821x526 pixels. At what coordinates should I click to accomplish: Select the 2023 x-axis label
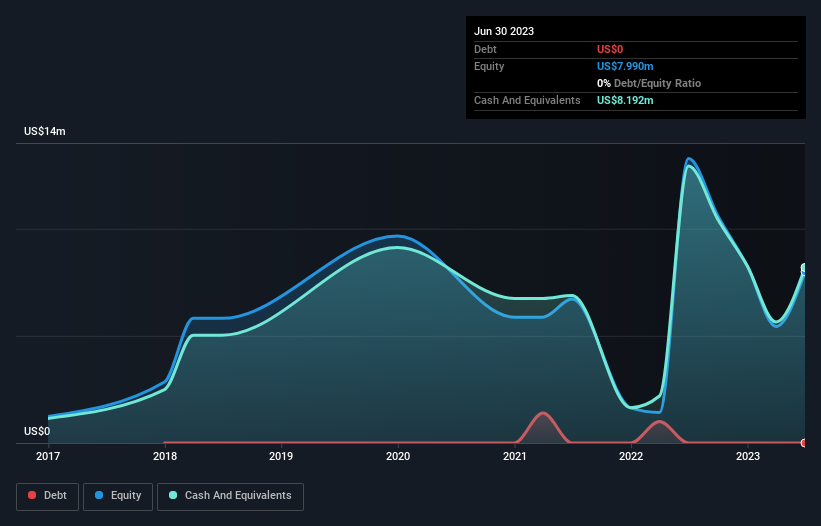tap(748, 456)
